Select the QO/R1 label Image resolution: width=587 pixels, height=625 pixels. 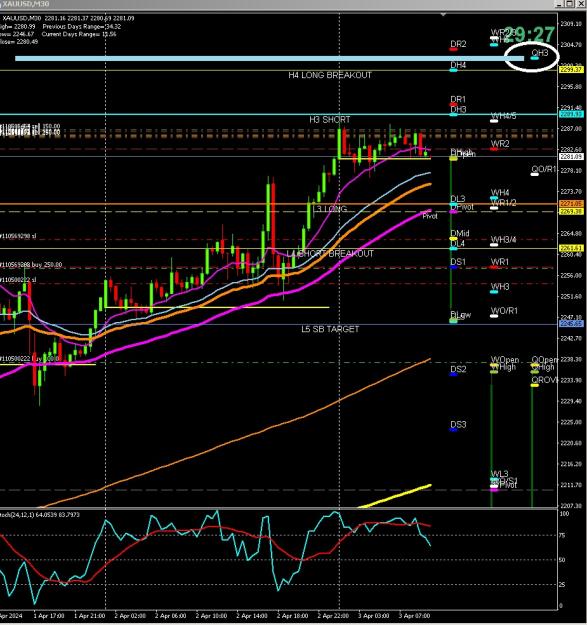[x=543, y=169]
